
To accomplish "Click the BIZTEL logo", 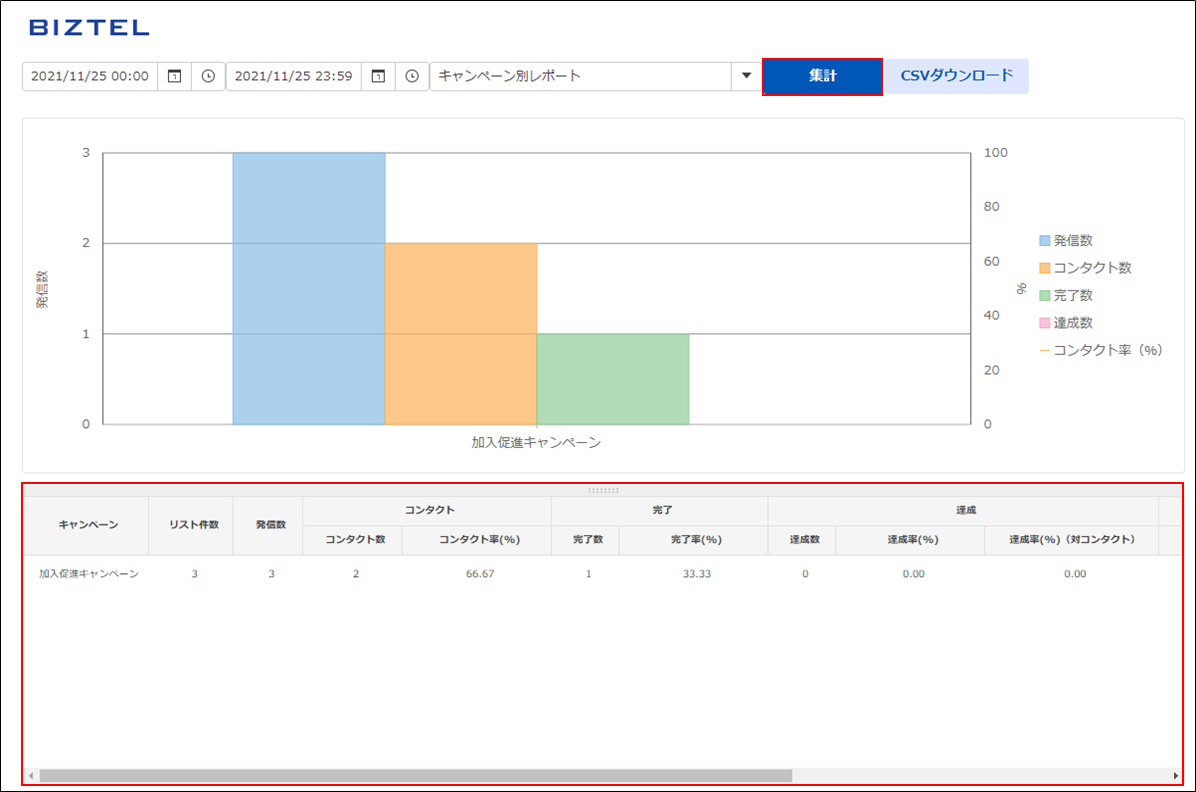I will pyautogui.click(x=89, y=28).
